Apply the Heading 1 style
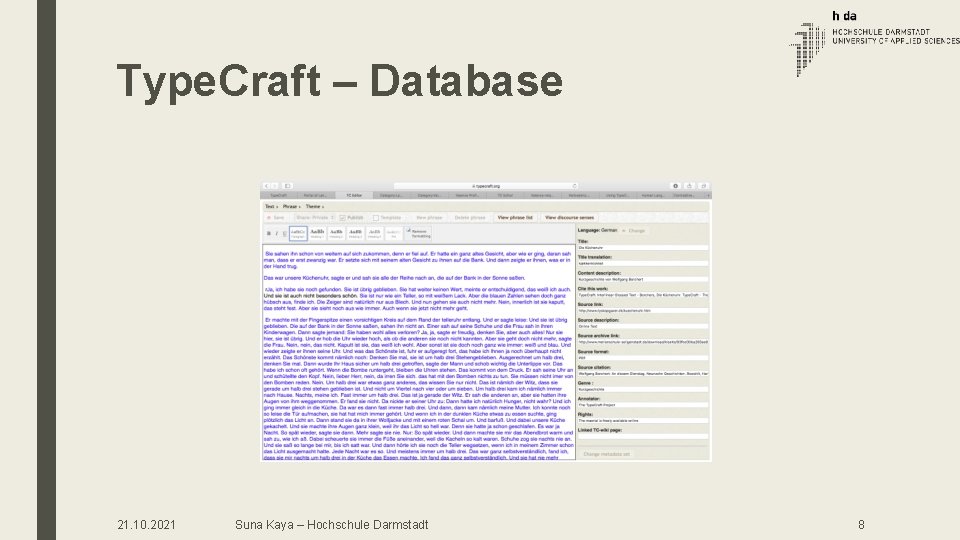The width and height of the screenshot is (960, 540). [x=317, y=233]
